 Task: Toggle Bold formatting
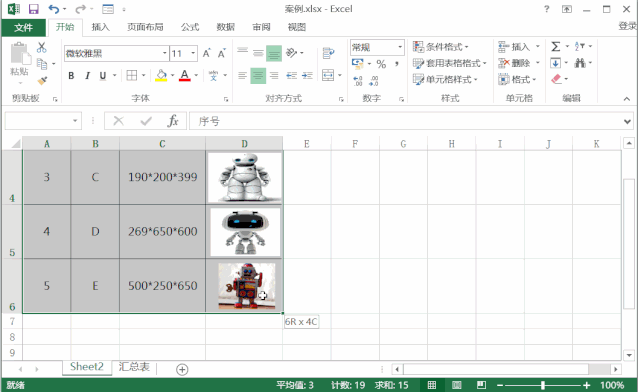71,76
